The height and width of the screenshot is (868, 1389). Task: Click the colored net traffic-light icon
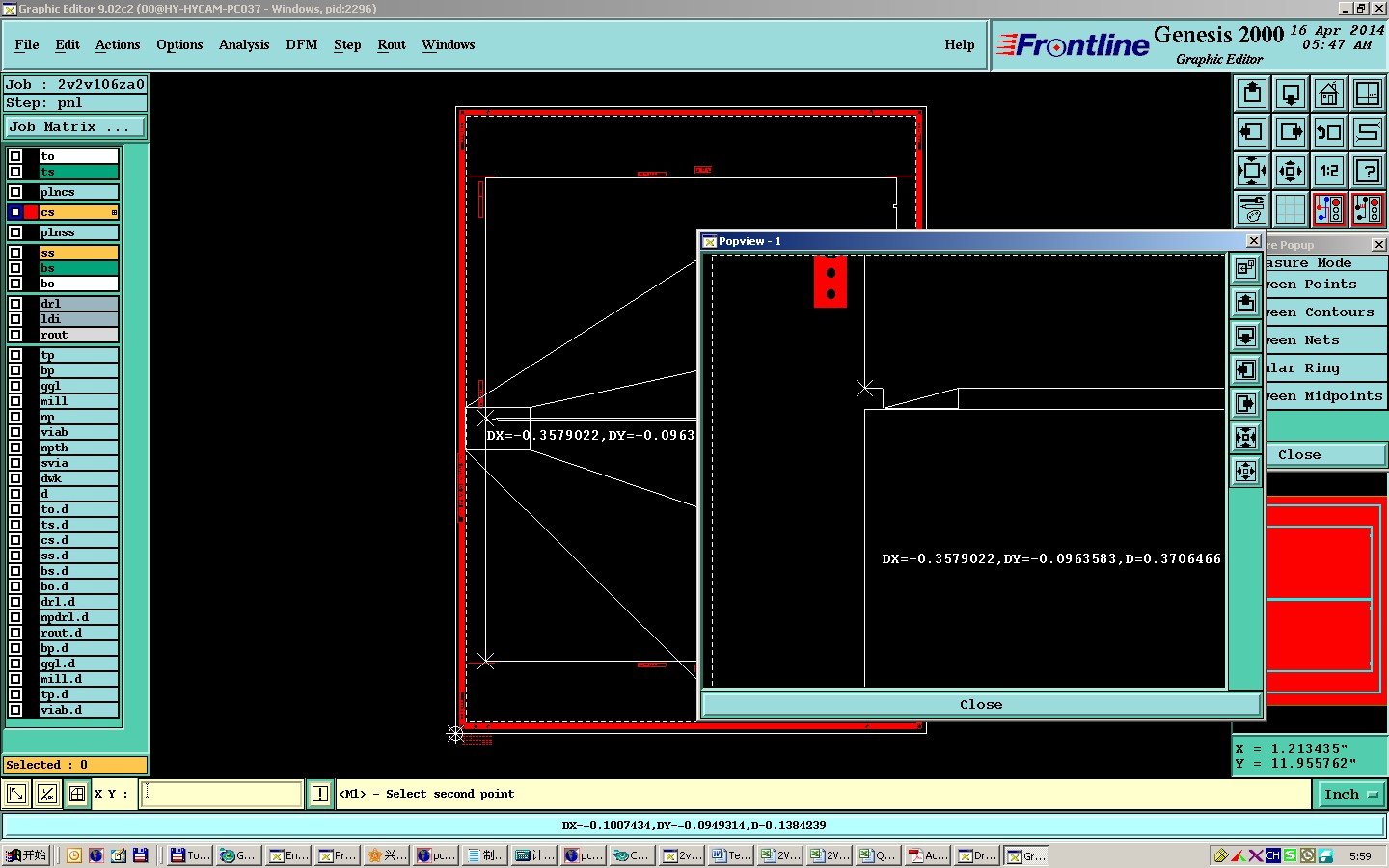coord(1329,208)
